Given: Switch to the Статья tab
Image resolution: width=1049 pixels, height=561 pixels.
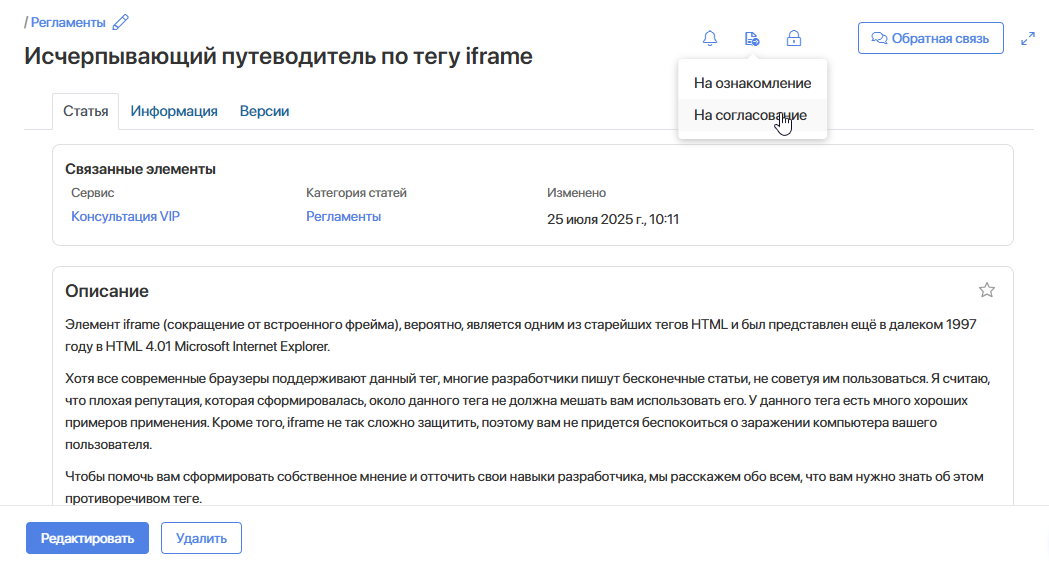Looking at the screenshot, I should (x=85, y=111).
